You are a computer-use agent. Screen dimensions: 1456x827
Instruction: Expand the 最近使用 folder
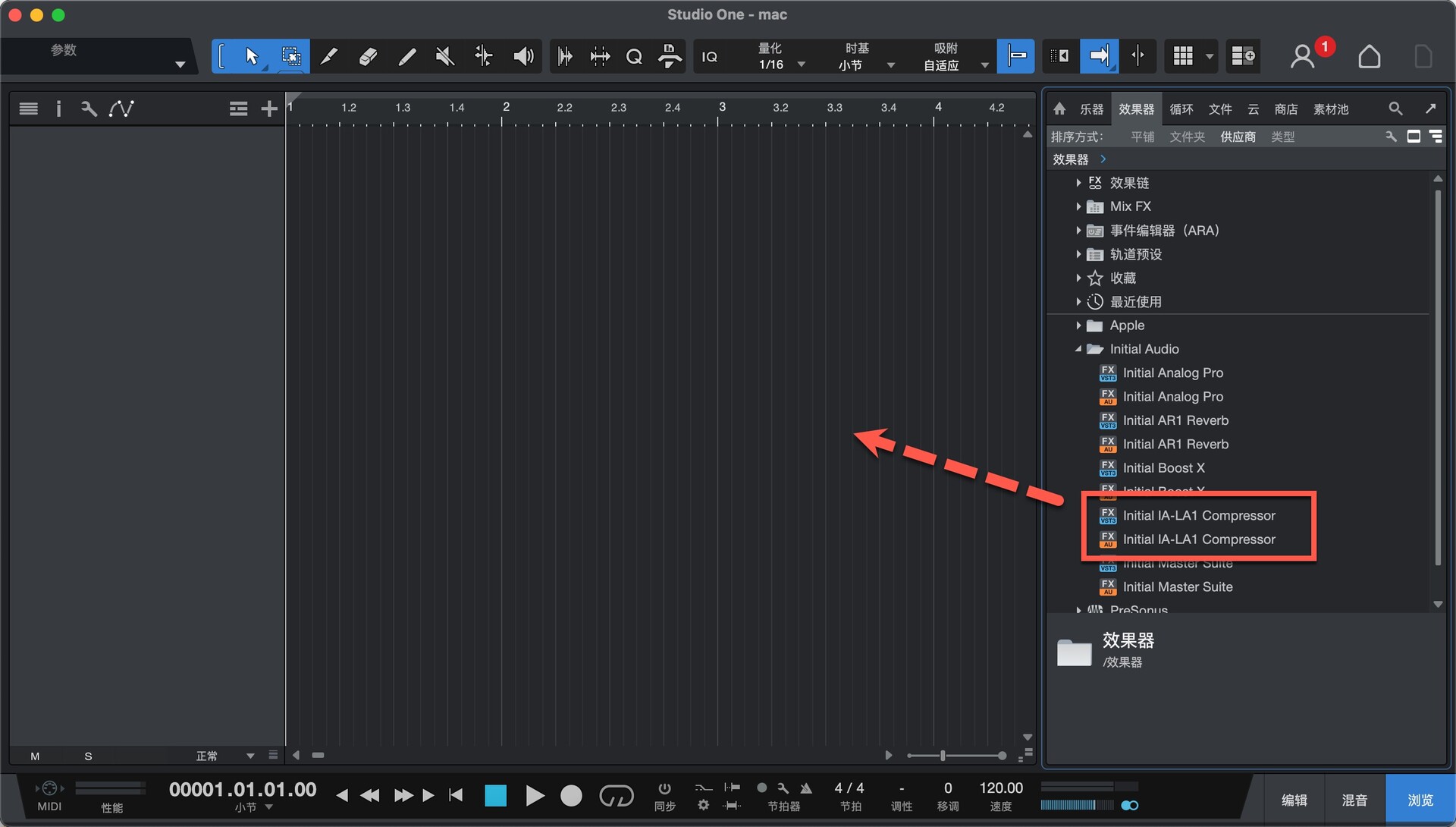[1078, 302]
